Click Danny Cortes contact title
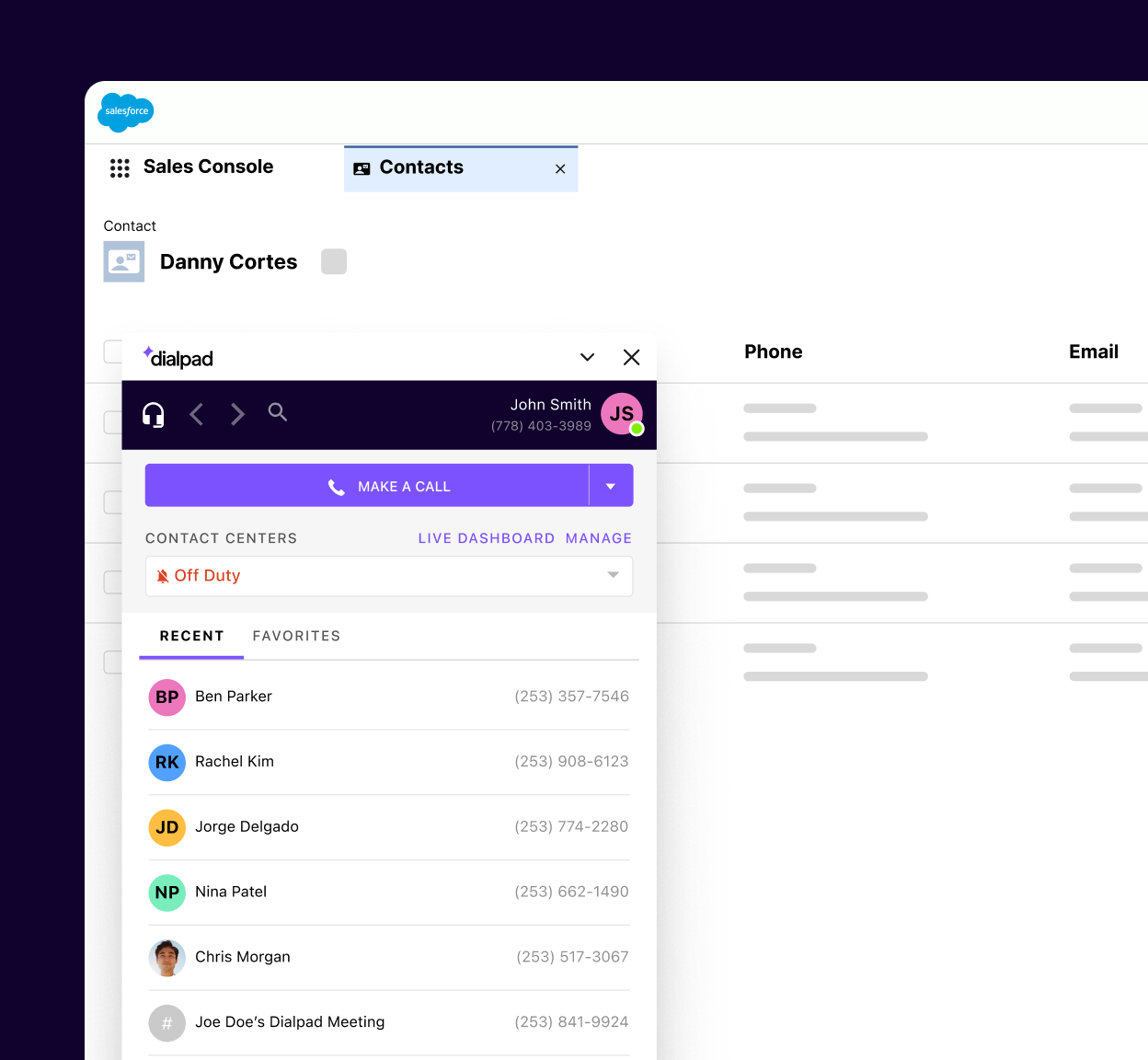The width and height of the screenshot is (1148, 1060). 229,262
